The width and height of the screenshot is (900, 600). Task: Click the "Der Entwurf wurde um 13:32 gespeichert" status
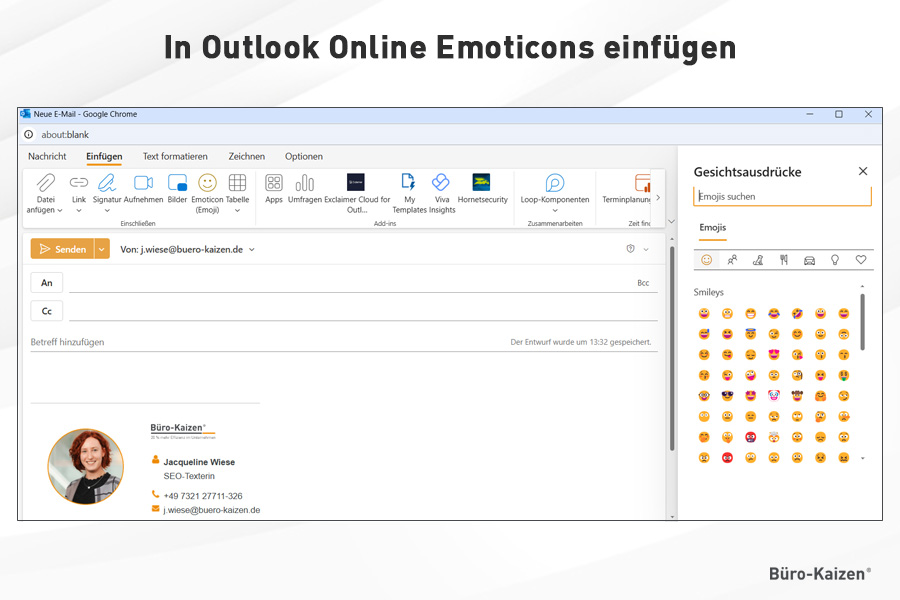pos(581,342)
